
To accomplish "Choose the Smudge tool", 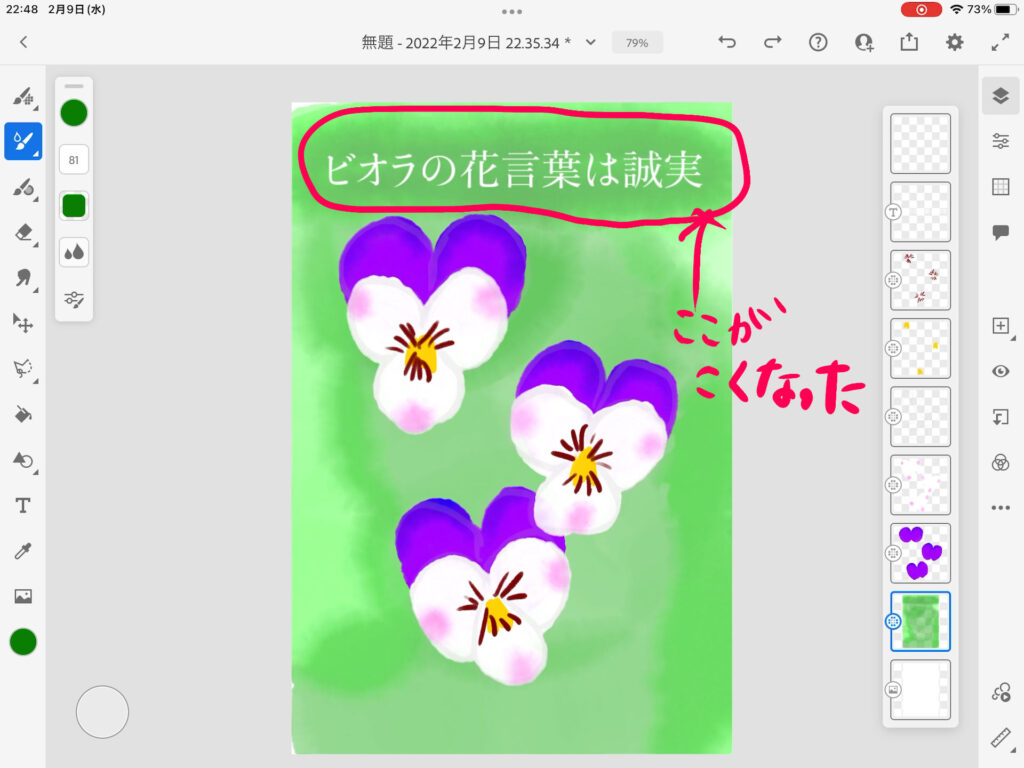I will tap(22, 278).
